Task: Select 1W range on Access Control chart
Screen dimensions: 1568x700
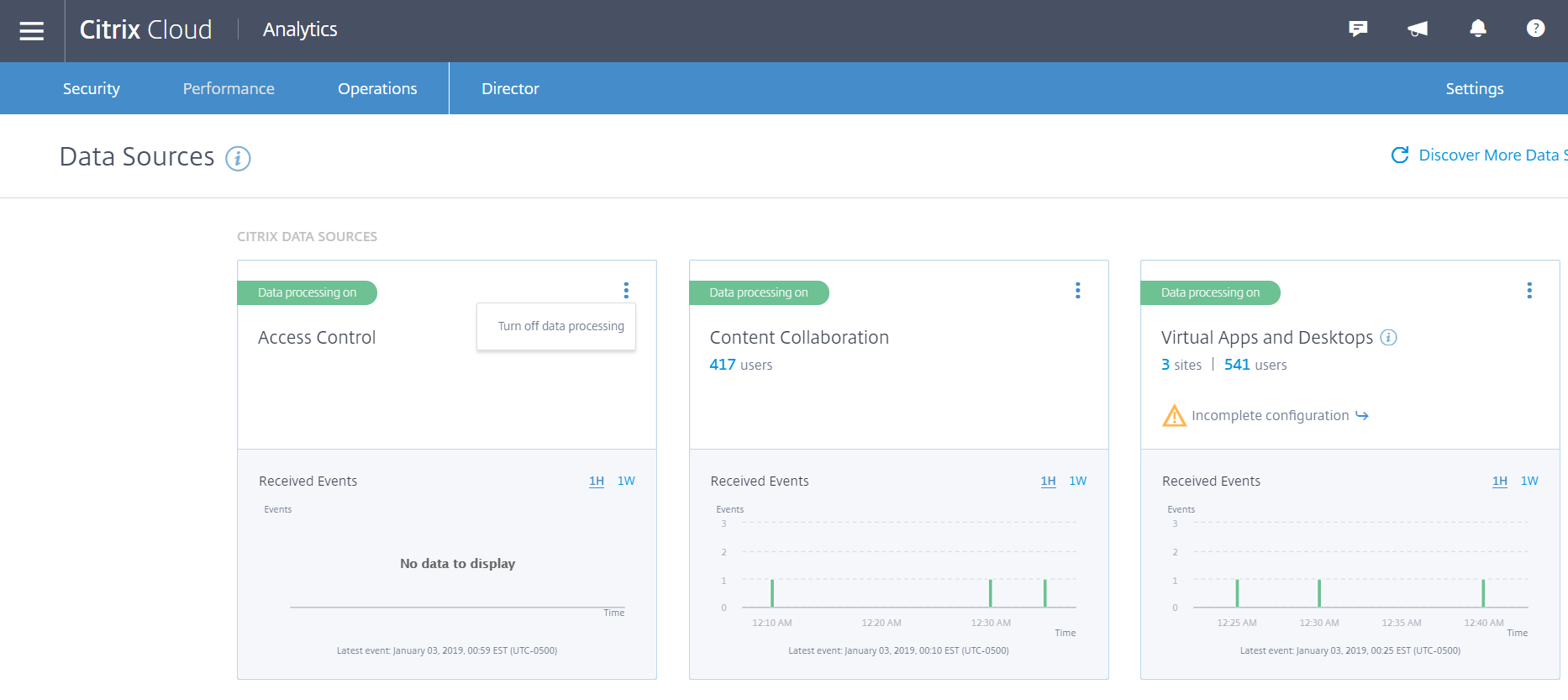Action: coord(626,482)
